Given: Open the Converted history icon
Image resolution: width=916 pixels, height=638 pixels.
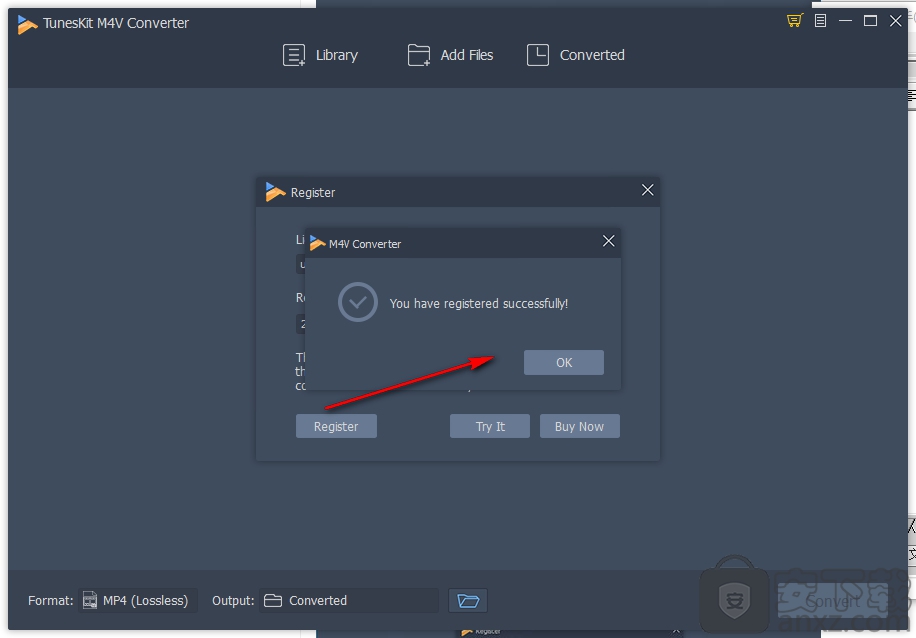Looking at the screenshot, I should pyautogui.click(x=537, y=55).
